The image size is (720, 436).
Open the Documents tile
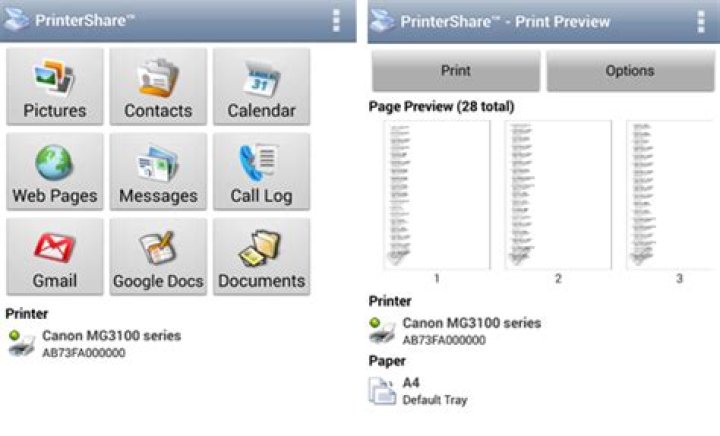click(x=261, y=257)
